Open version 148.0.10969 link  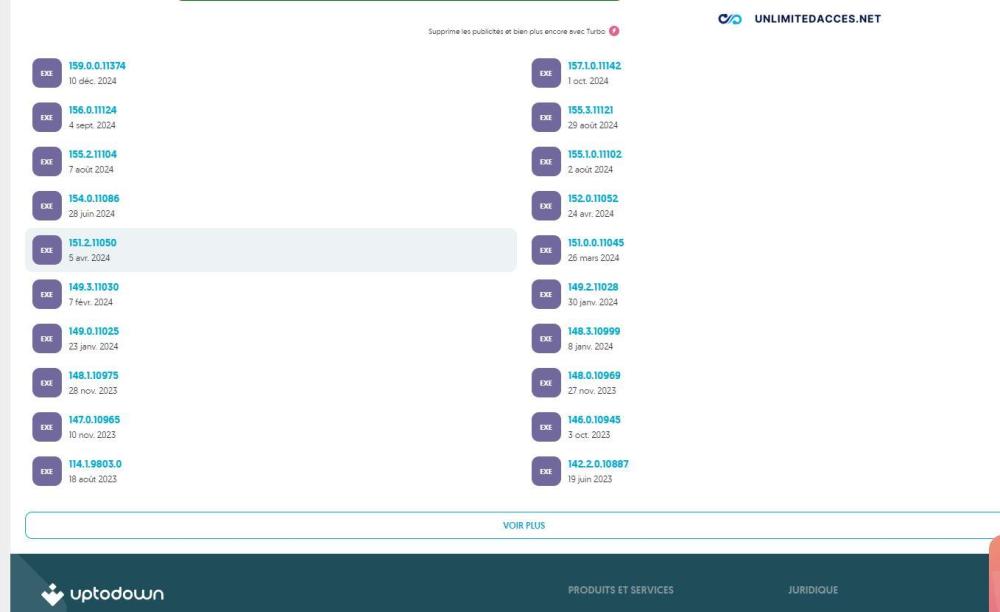[594, 375]
